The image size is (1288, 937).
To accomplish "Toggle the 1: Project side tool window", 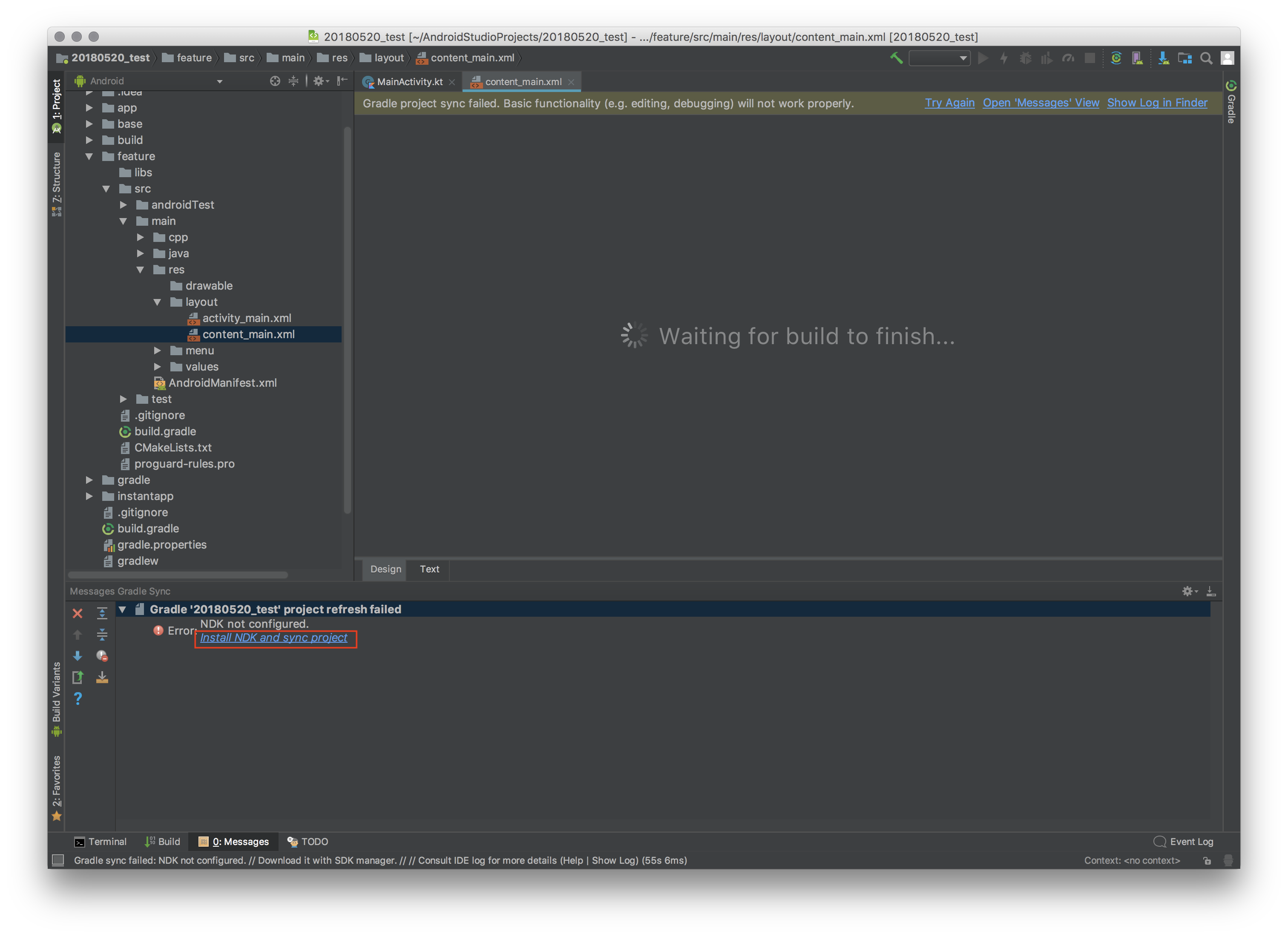I will tap(56, 106).
